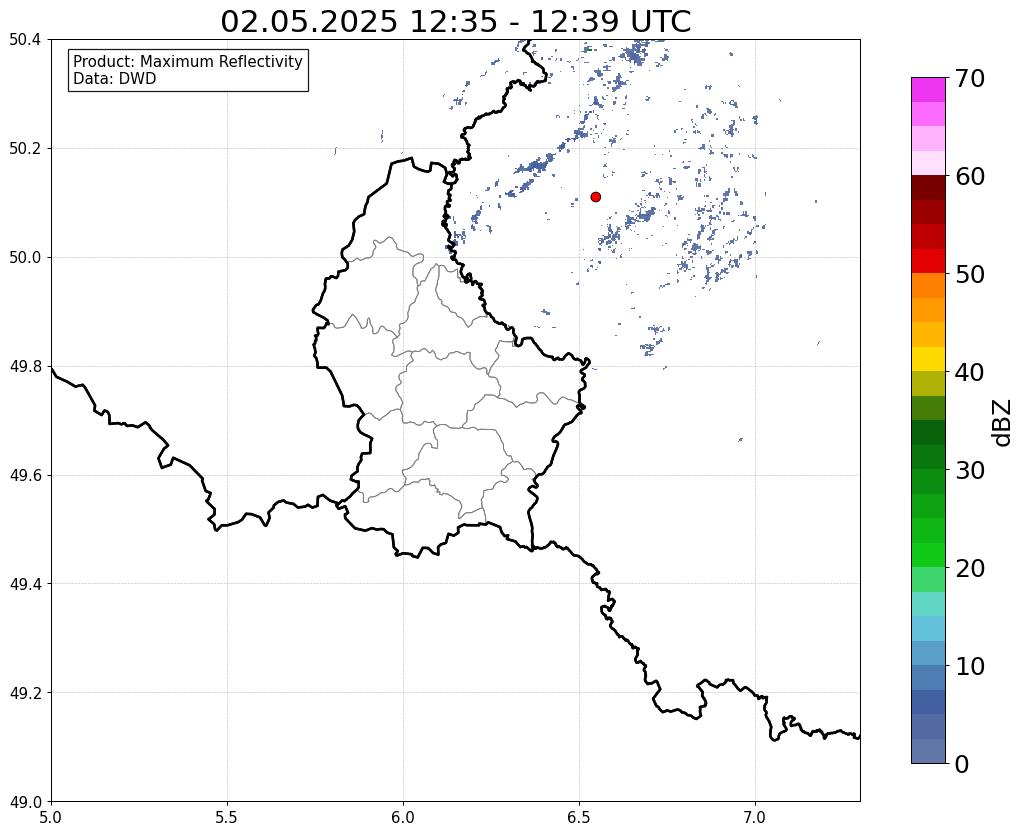Select the magenta topmost colorbar swatch

coord(928,90)
